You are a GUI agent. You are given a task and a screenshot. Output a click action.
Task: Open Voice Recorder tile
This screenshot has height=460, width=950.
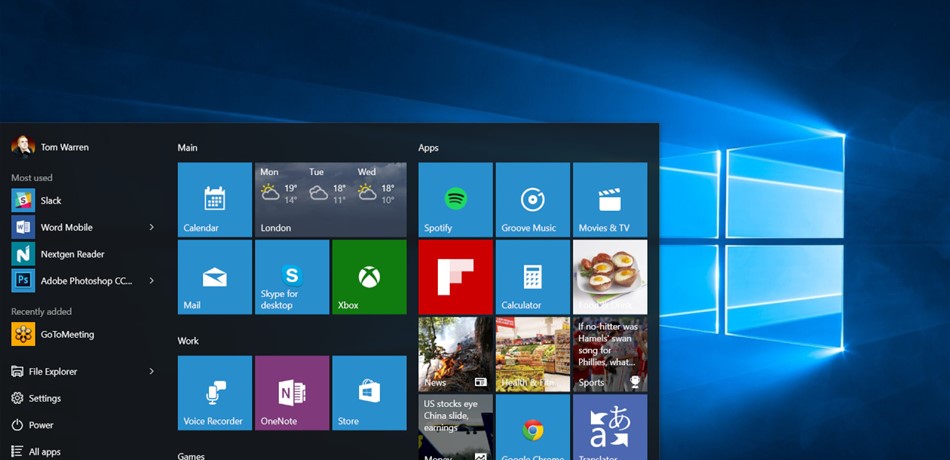coord(214,393)
